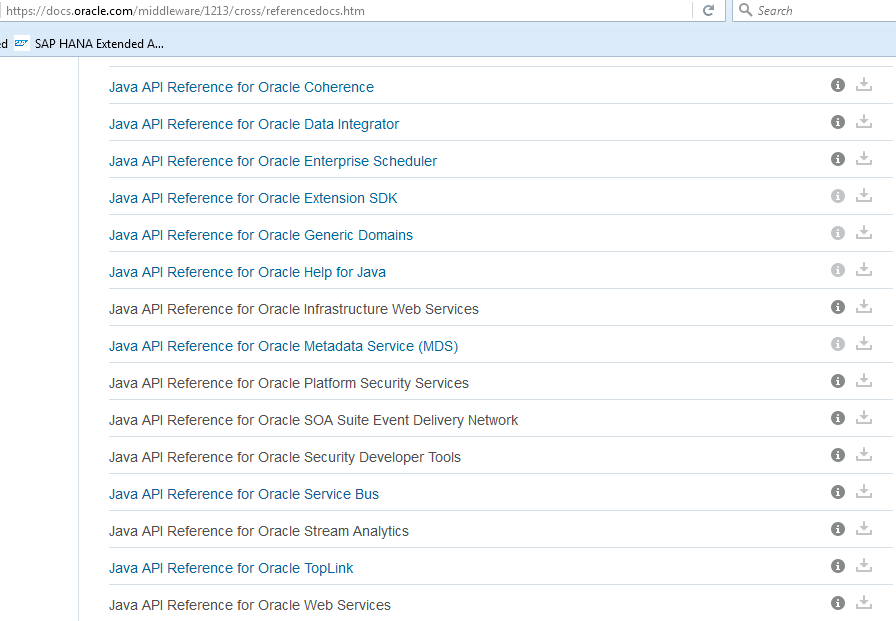The width and height of the screenshot is (896, 621).
Task: Download SOA Suite Event Delivery Network reference
Action: (864, 418)
